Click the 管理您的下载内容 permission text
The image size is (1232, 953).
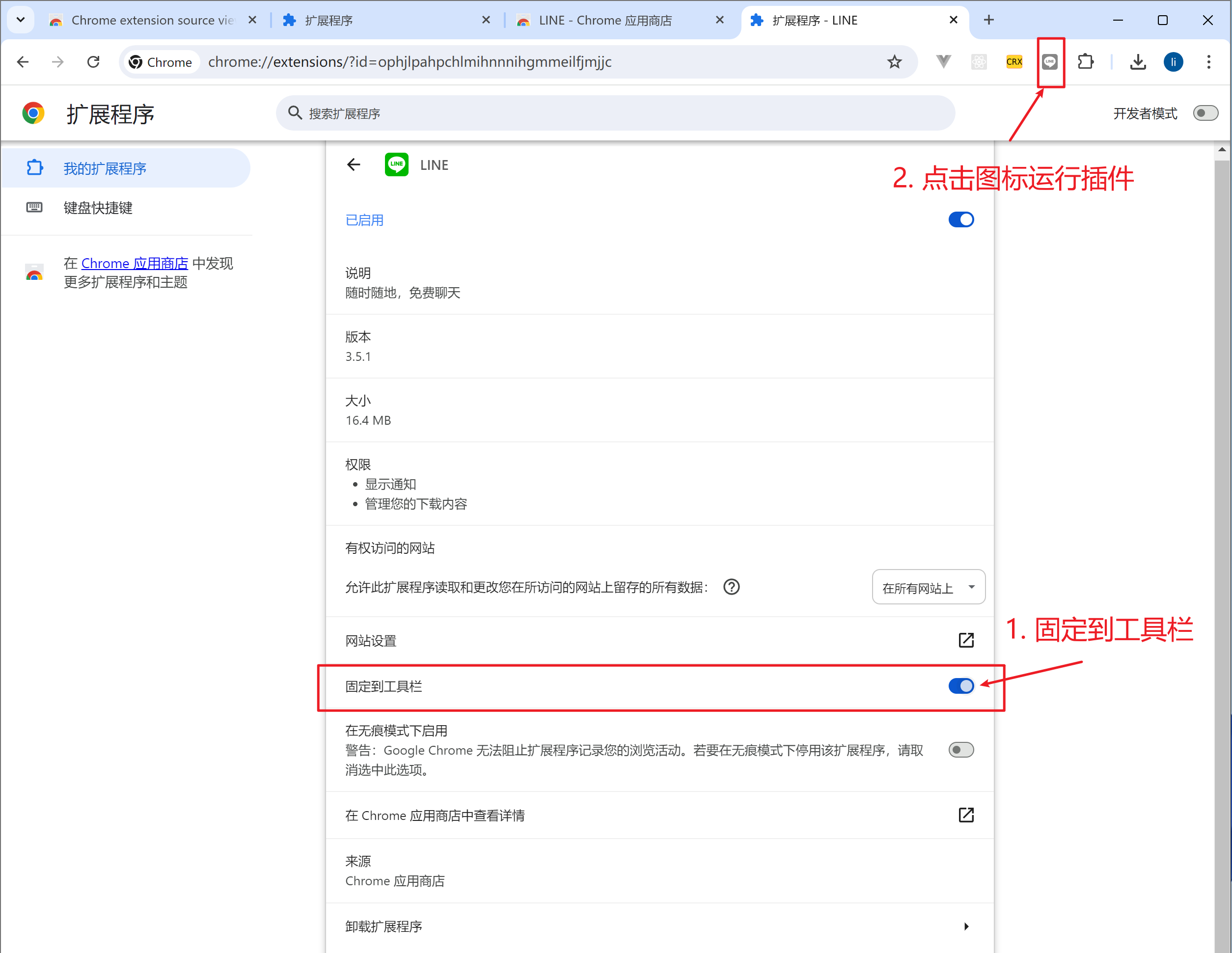[x=416, y=504]
